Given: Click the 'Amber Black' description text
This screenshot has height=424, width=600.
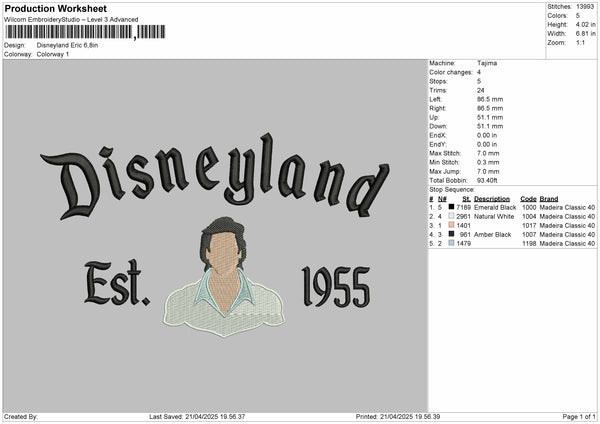Looking at the screenshot, I should tap(492, 234).
